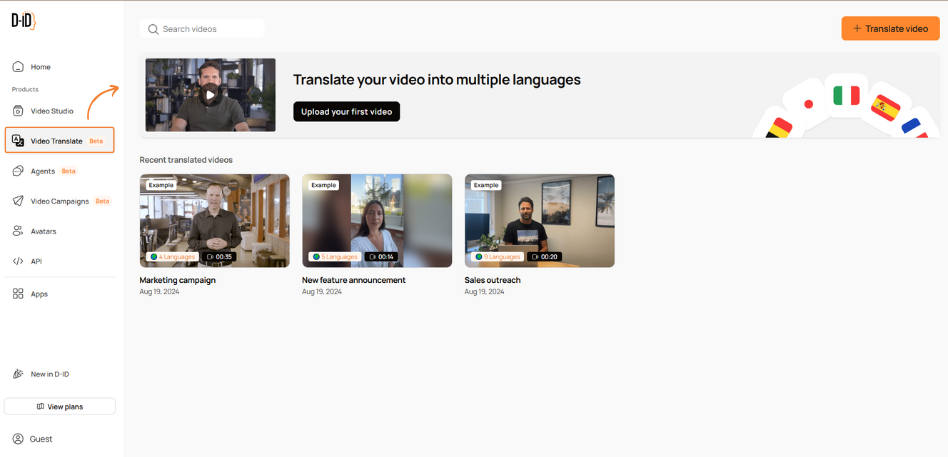Click the 5 Languages badge
The height and width of the screenshot is (457, 948).
coord(336,256)
